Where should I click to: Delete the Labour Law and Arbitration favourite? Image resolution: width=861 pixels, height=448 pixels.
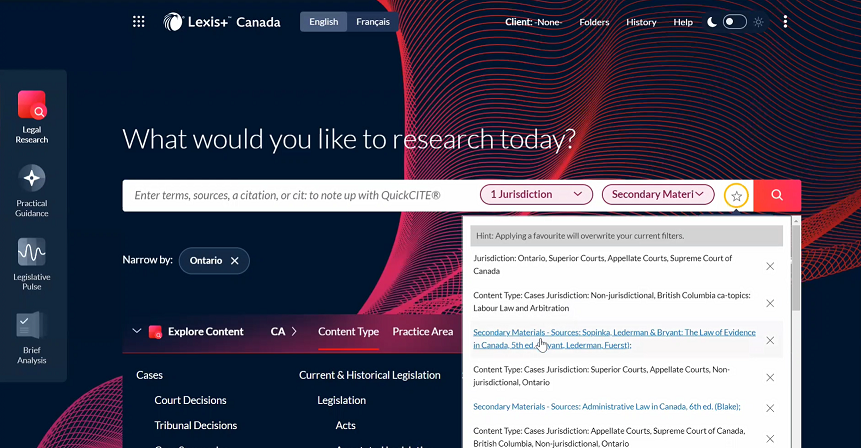(770, 303)
